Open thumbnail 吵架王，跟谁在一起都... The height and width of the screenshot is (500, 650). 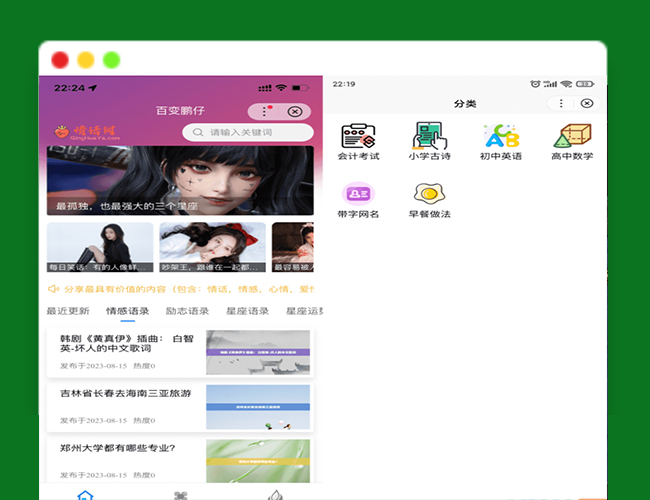(213, 247)
